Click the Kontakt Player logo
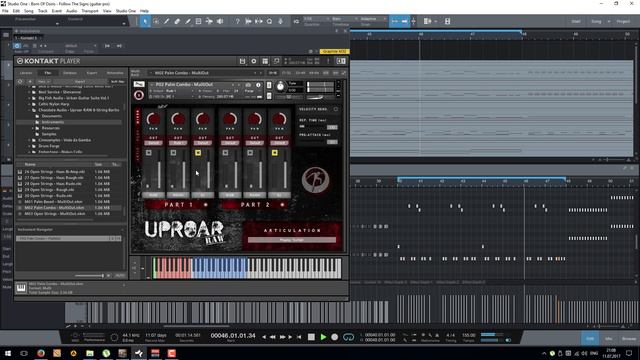640x360 pixels. [x=48, y=61]
